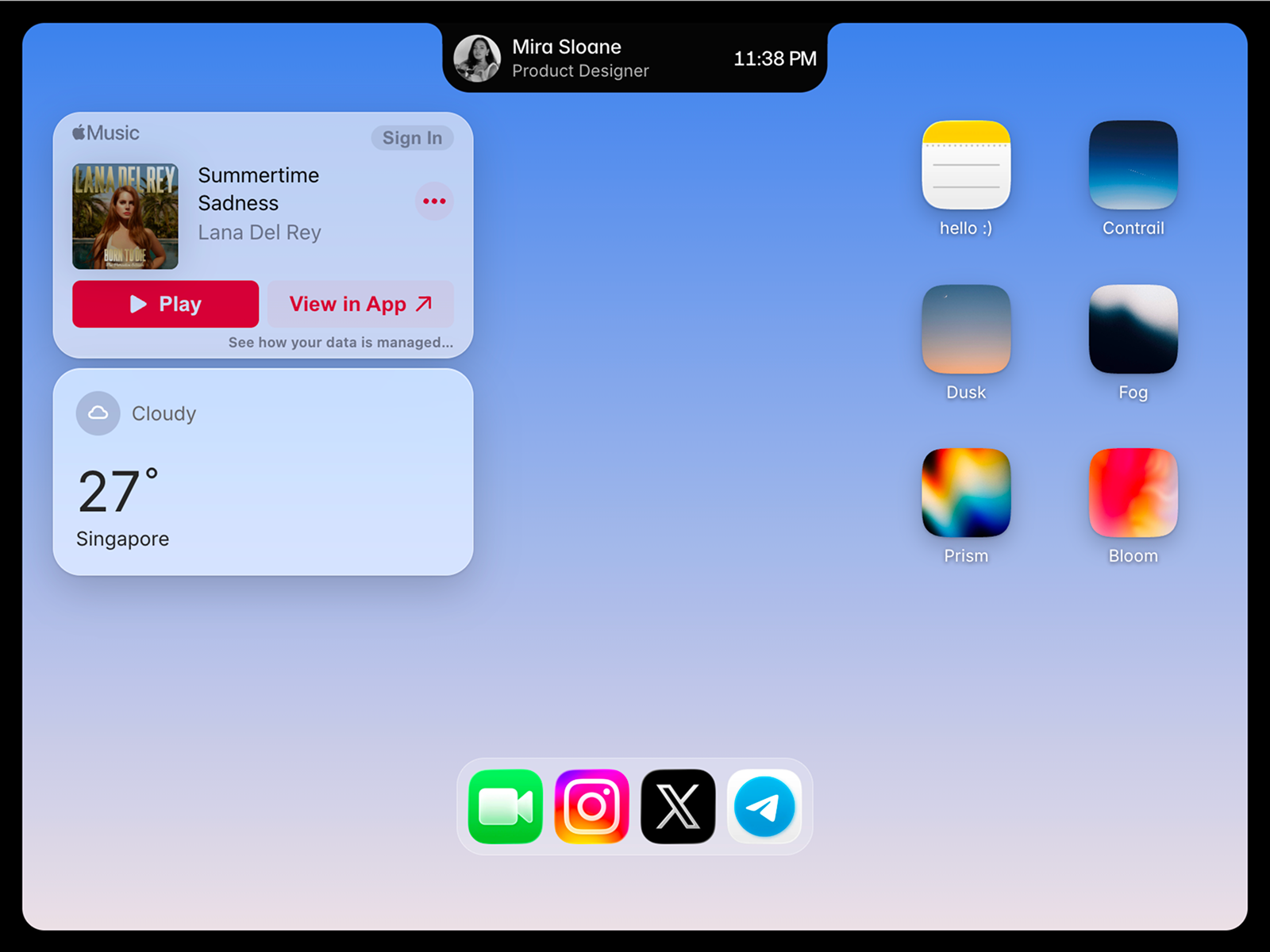Launch X app from the dock
Viewport: 1270px width, 952px height.
(x=678, y=807)
